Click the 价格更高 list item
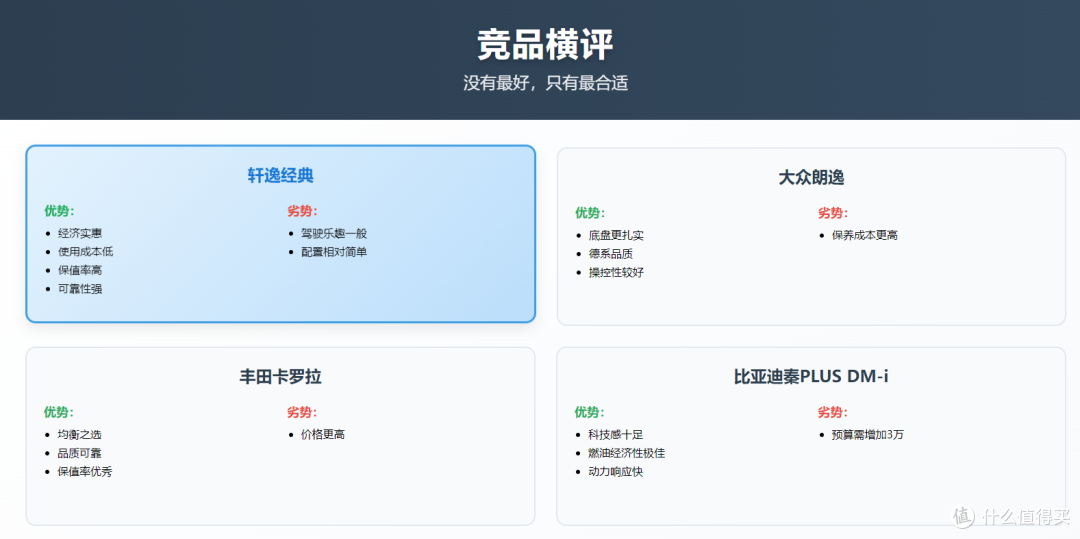1080x539 pixels. coord(323,435)
